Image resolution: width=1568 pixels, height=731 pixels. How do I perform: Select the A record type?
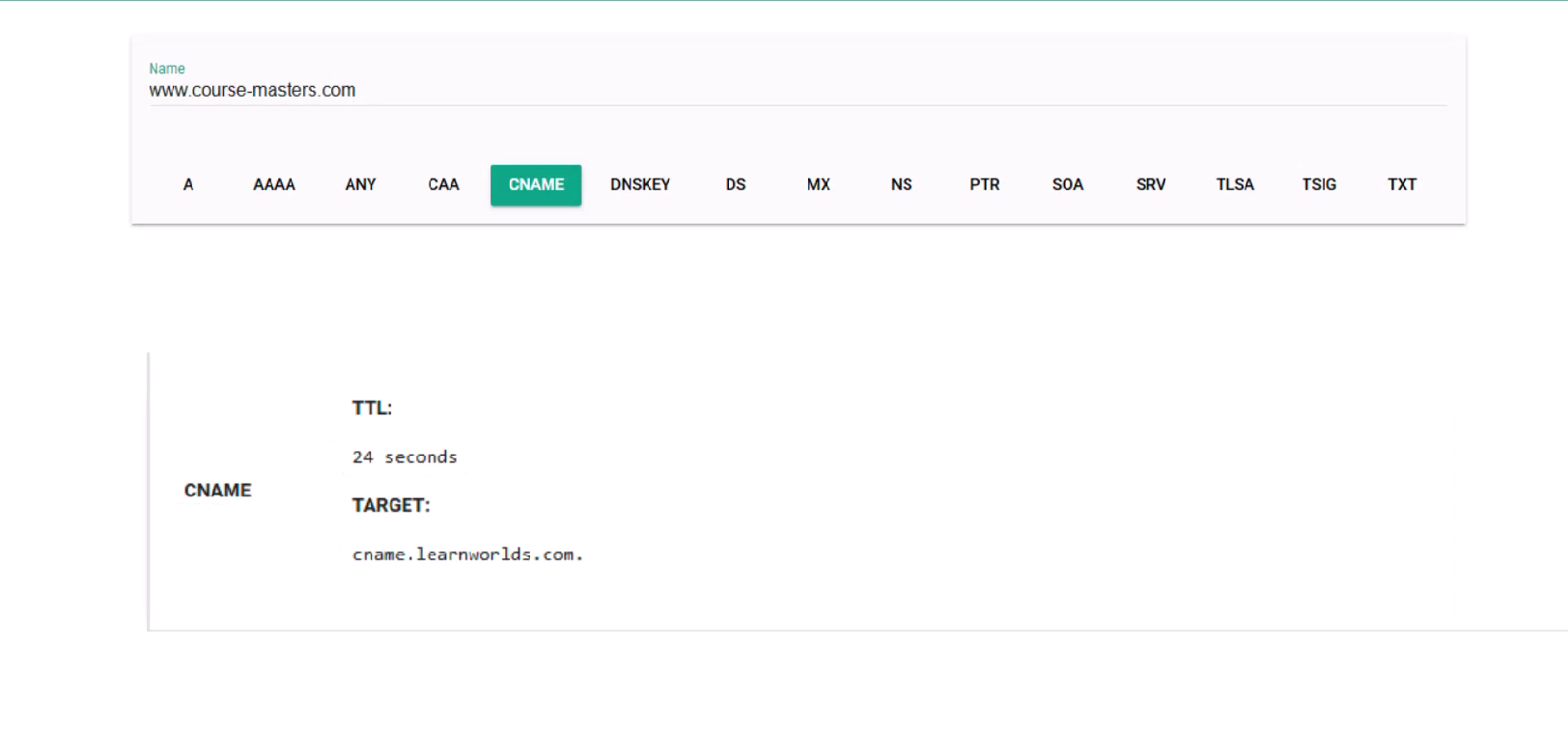(x=188, y=184)
